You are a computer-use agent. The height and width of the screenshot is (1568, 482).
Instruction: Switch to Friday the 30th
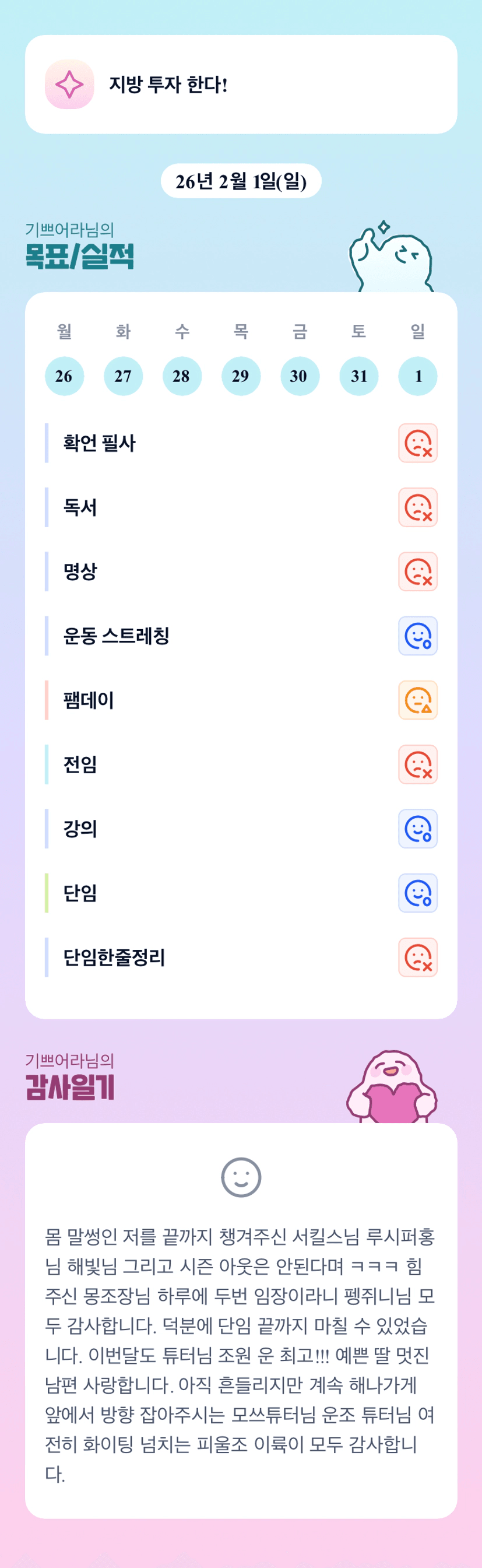click(x=300, y=376)
